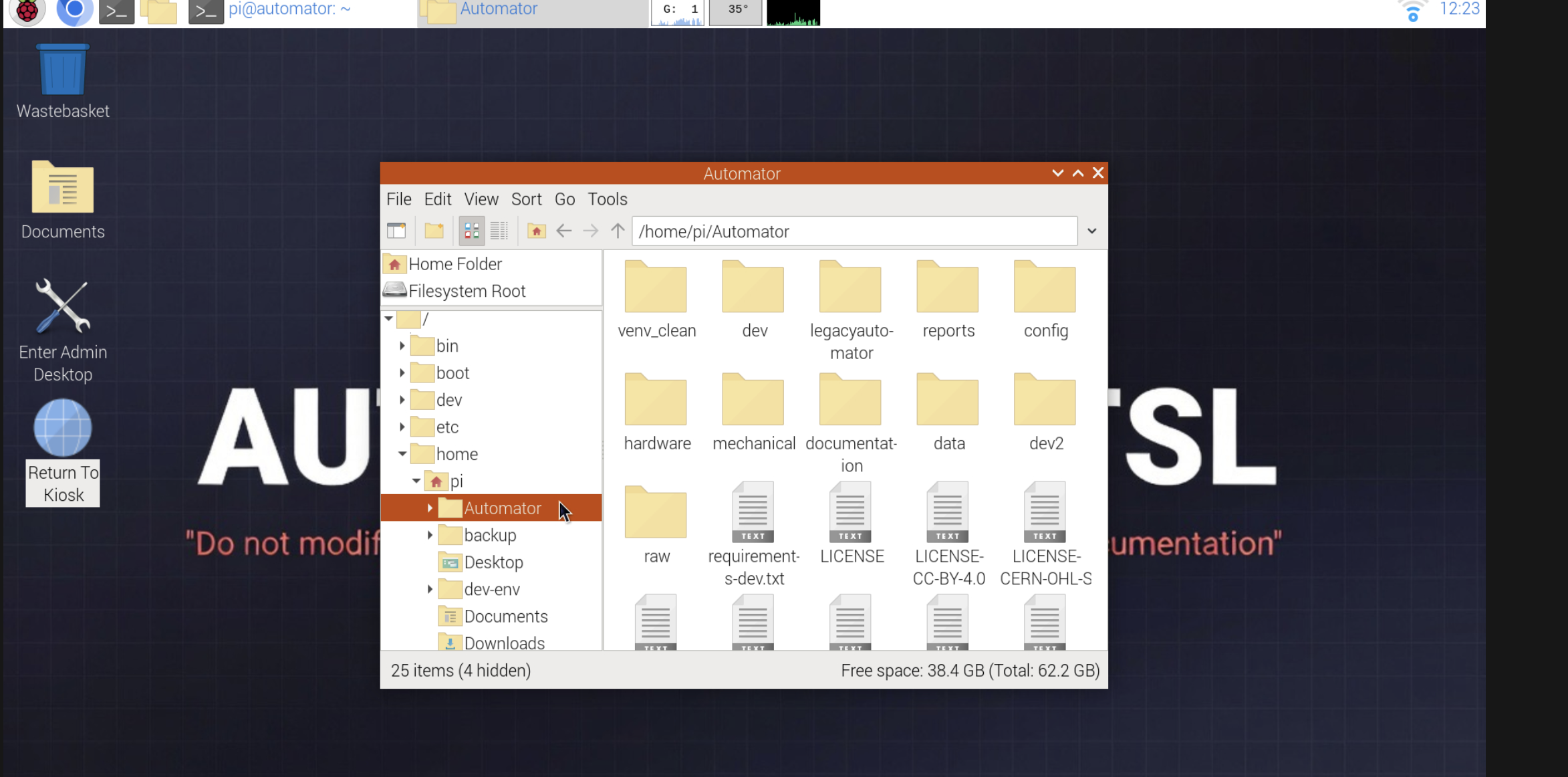Select the Return To Kiosk icon

click(x=63, y=453)
